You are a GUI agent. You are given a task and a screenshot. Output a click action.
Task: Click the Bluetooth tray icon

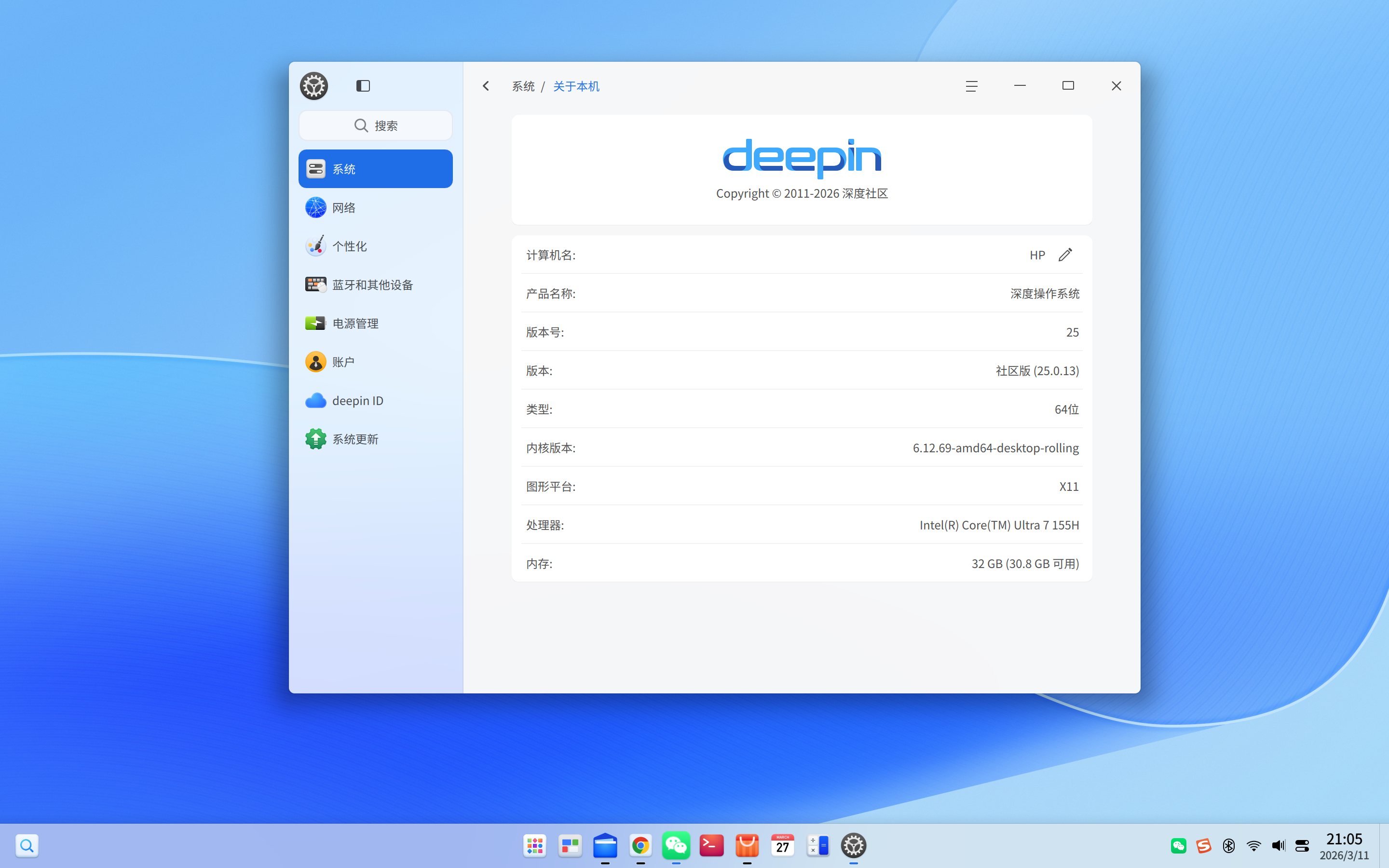(x=1228, y=845)
